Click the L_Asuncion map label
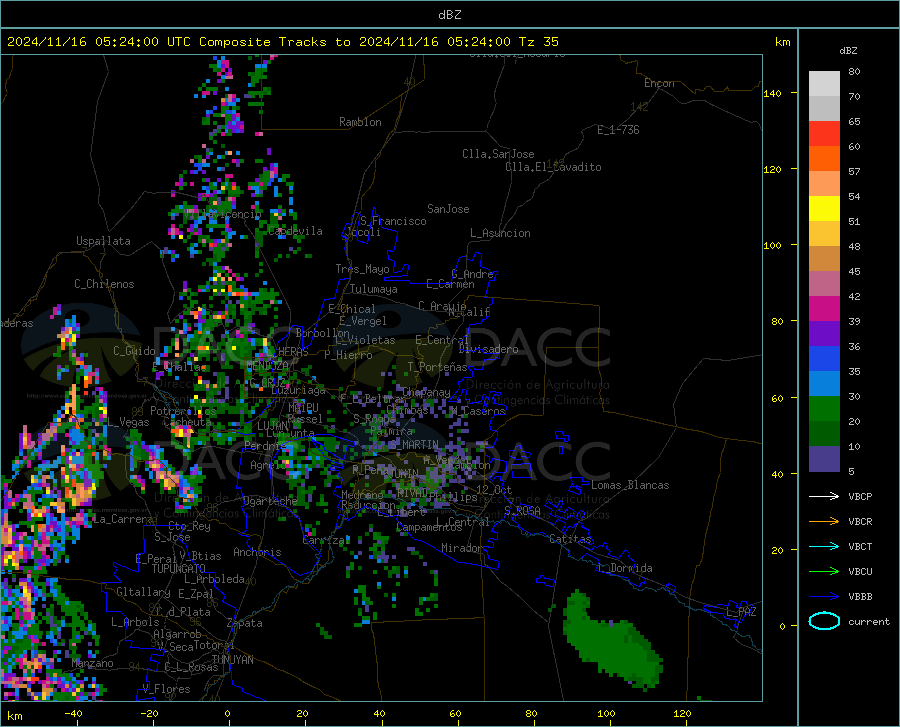Screen dimensions: 900x727 pyautogui.click(x=500, y=233)
